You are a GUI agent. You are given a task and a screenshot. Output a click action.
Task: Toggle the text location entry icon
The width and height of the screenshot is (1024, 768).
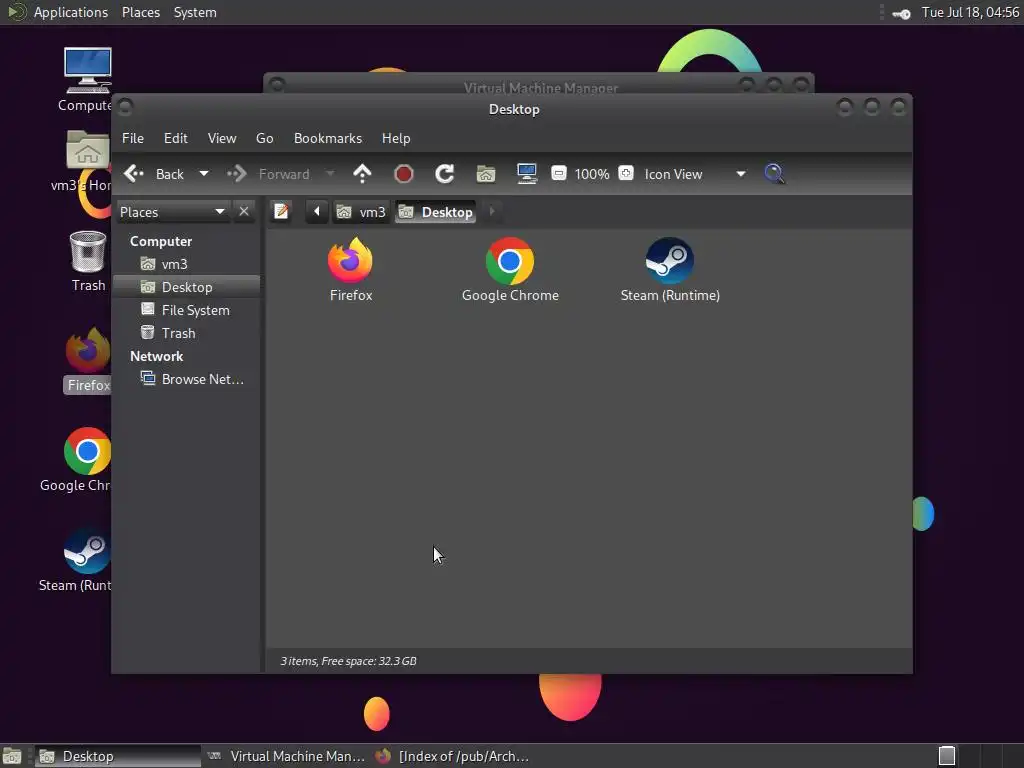coord(281,212)
